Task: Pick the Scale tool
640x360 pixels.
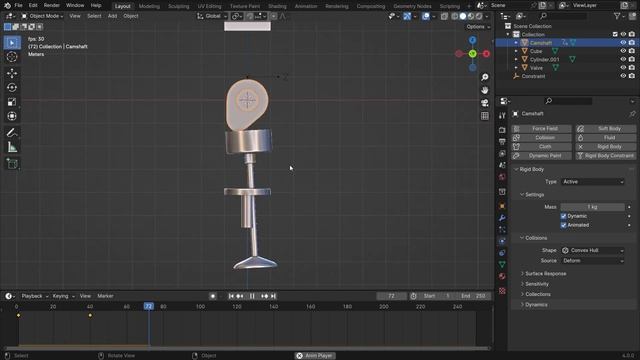Action: click(12, 102)
